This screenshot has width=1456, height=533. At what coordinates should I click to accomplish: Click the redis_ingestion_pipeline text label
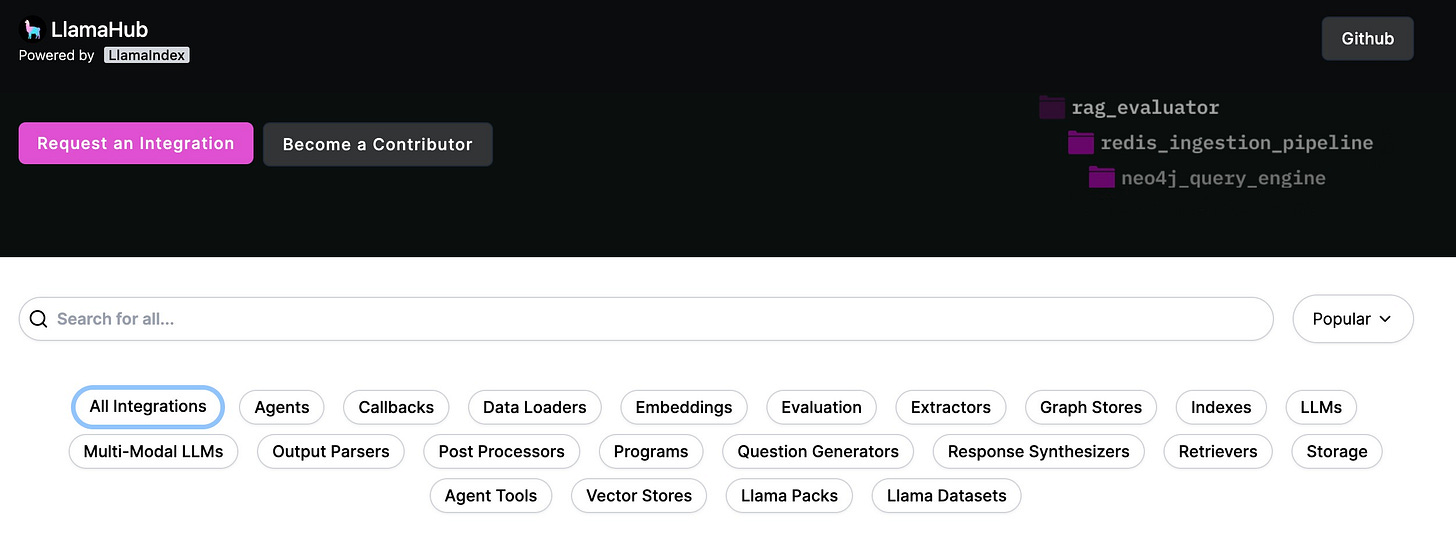point(1237,143)
